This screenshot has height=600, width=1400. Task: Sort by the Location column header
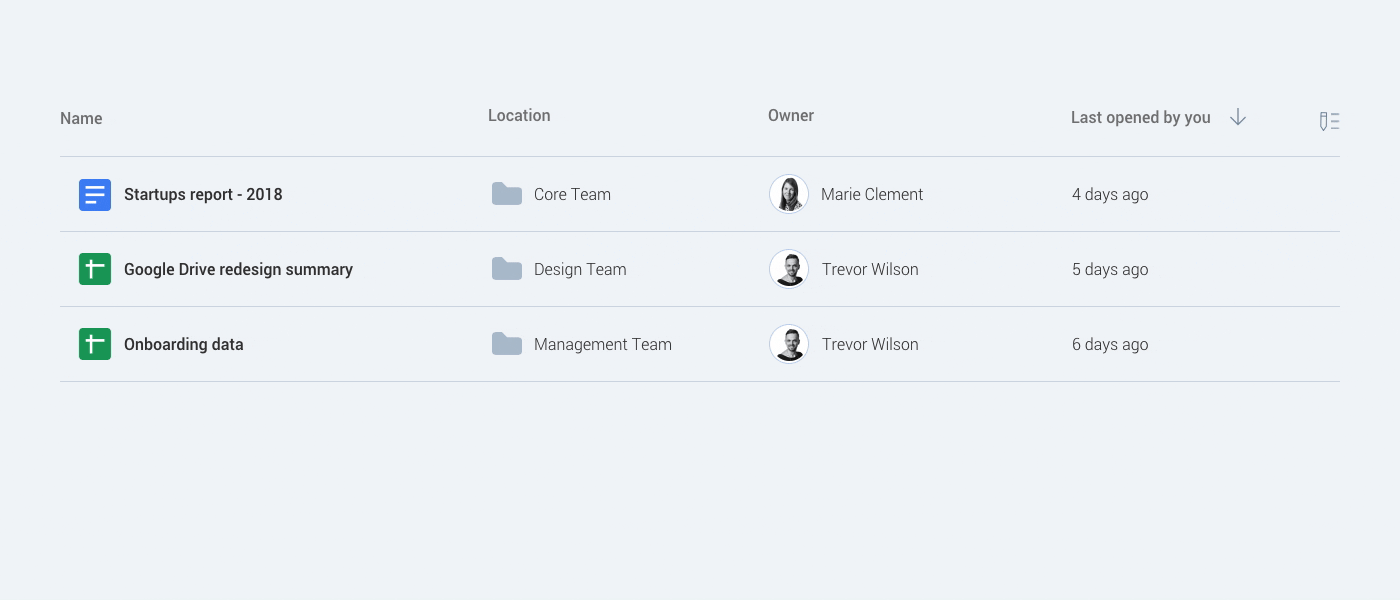click(519, 116)
